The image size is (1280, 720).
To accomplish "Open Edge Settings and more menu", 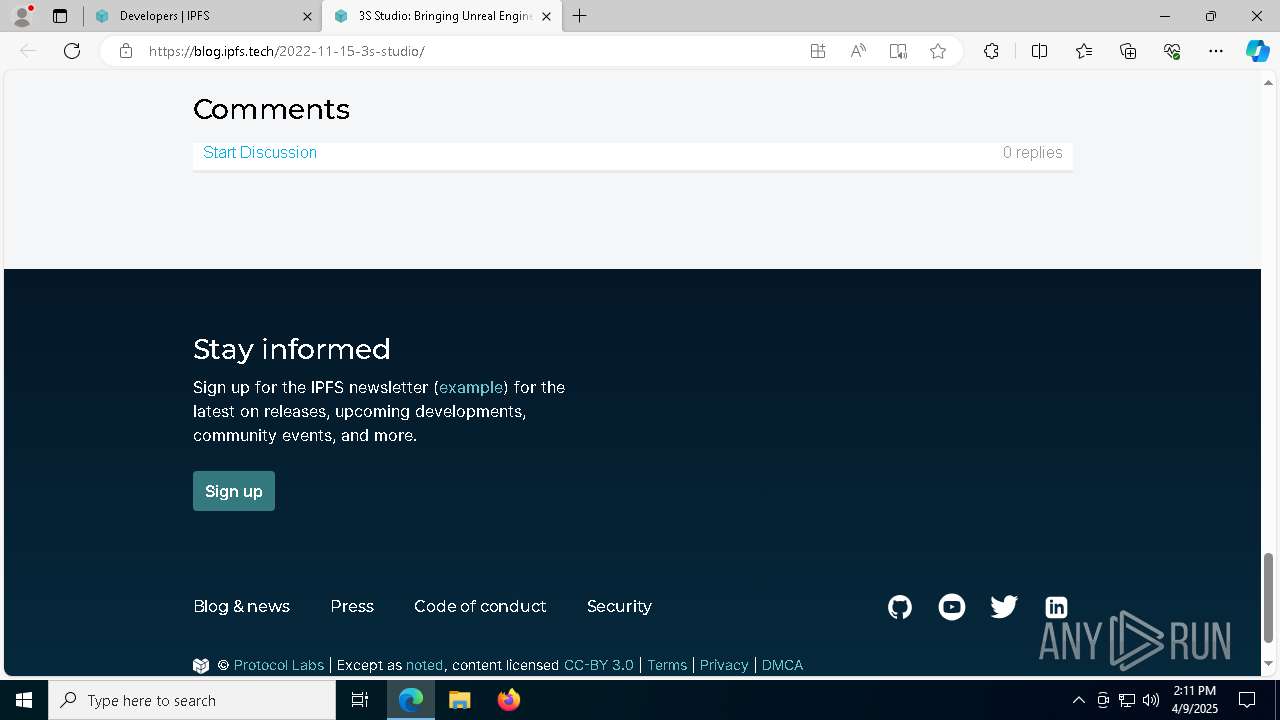I will point(1216,51).
